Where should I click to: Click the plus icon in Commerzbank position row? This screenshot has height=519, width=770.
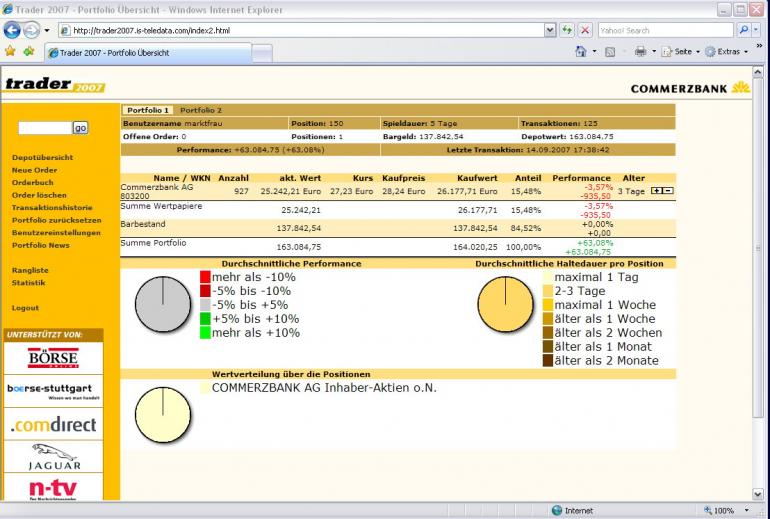pyautogui.click(x=656, y=190)
